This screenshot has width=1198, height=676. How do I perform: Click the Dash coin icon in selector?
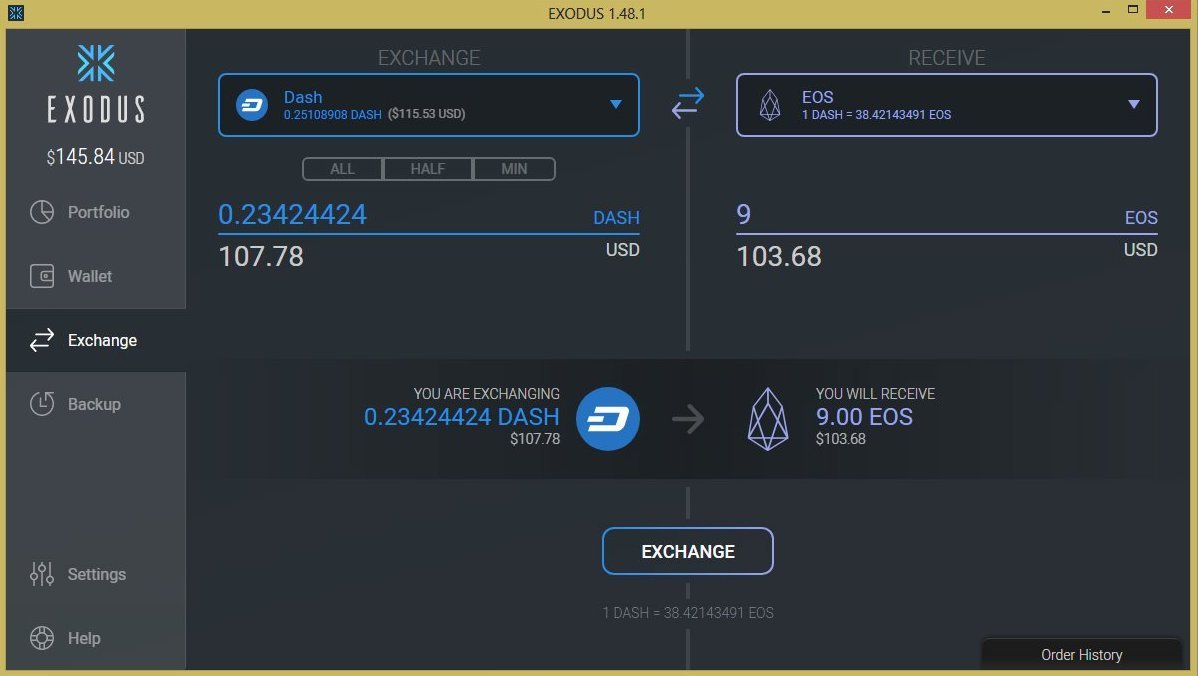coord(251,105)
